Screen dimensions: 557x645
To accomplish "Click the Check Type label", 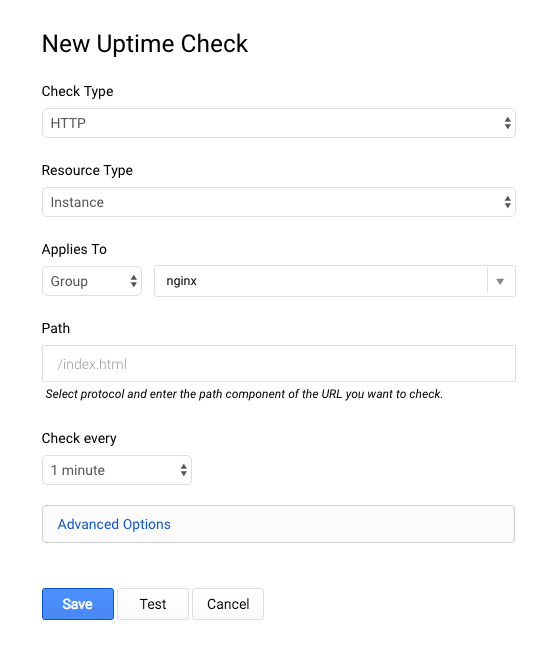I will click(x=77, y=91).
